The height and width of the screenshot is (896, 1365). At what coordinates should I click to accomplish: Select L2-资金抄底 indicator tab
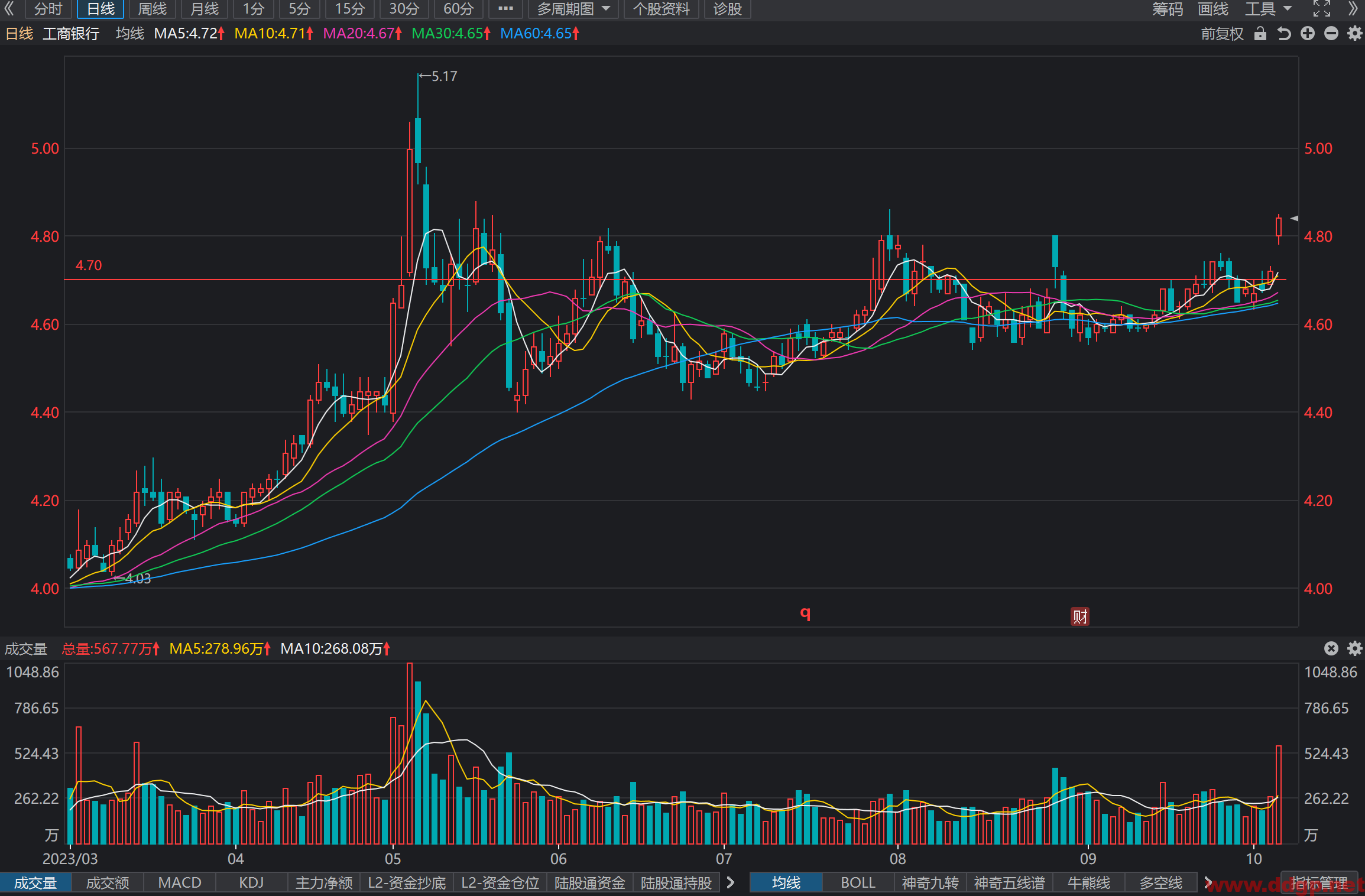407,882
